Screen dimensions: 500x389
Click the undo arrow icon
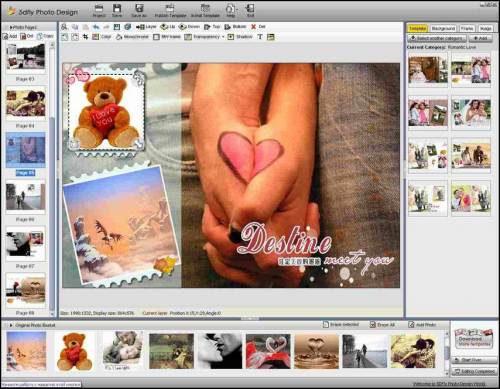coord(96,27)
